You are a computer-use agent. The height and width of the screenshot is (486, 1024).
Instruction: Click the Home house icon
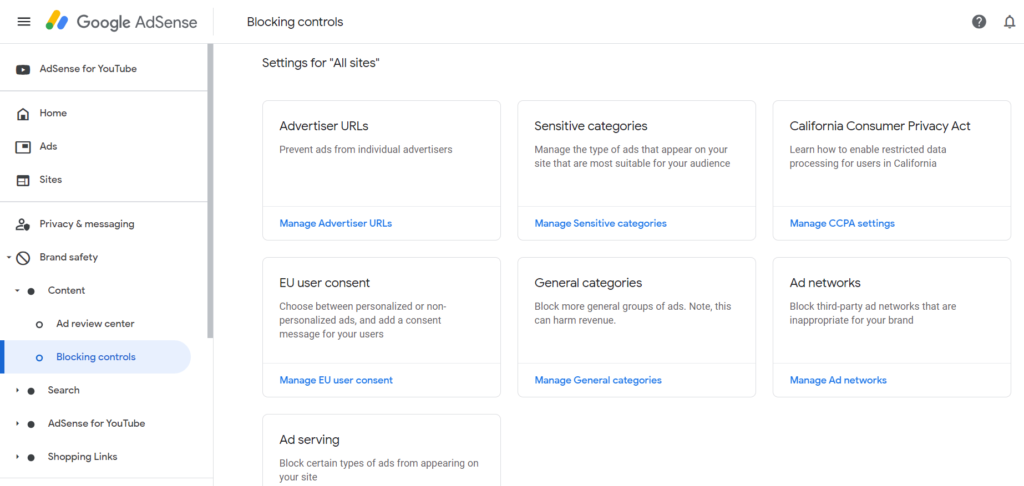click(23, 114)
